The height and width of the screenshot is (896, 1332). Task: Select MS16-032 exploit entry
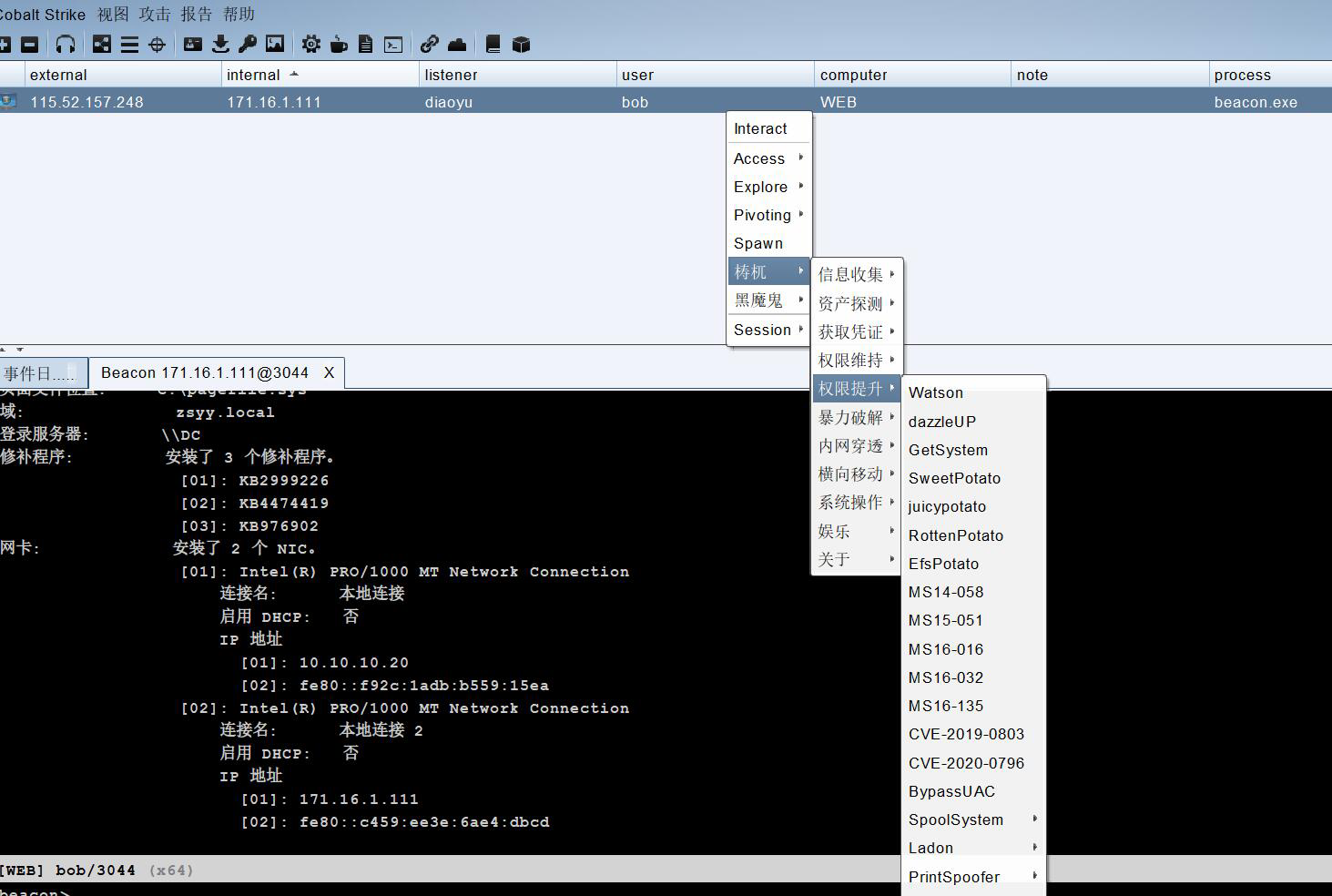[973, 677]
